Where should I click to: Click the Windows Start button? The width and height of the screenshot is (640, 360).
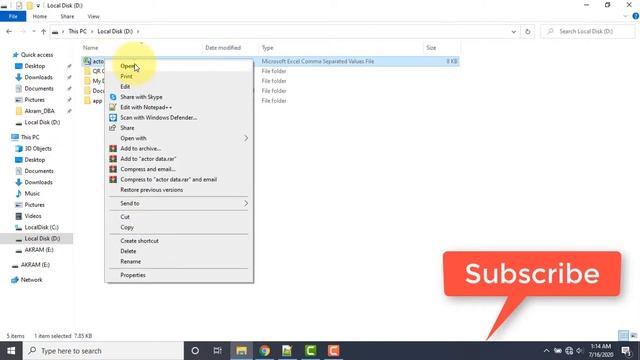[x=11, y=351]
